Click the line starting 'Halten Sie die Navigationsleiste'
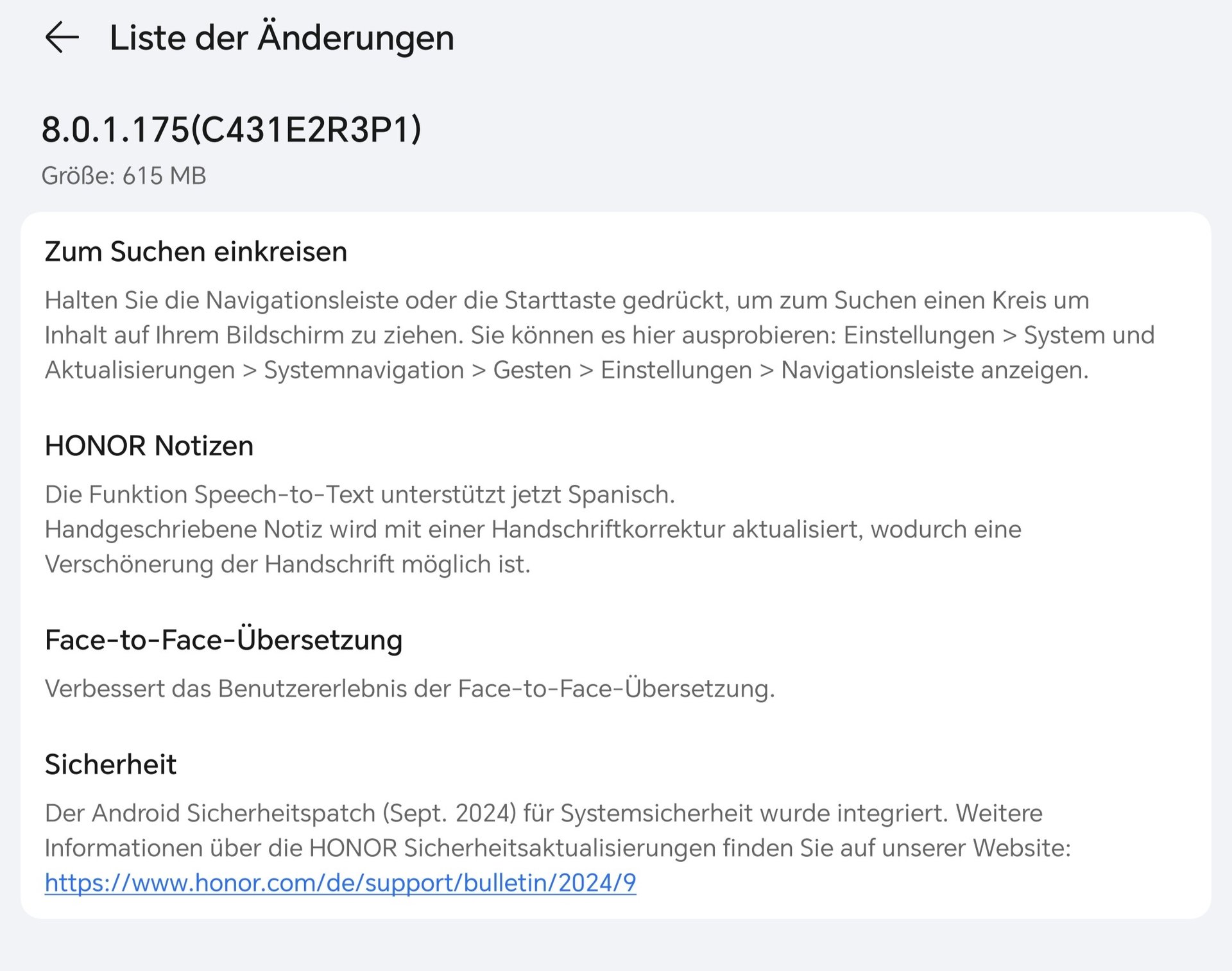Screen dimensions: 1232x971 pyautogui.click(x=567, y=300)
